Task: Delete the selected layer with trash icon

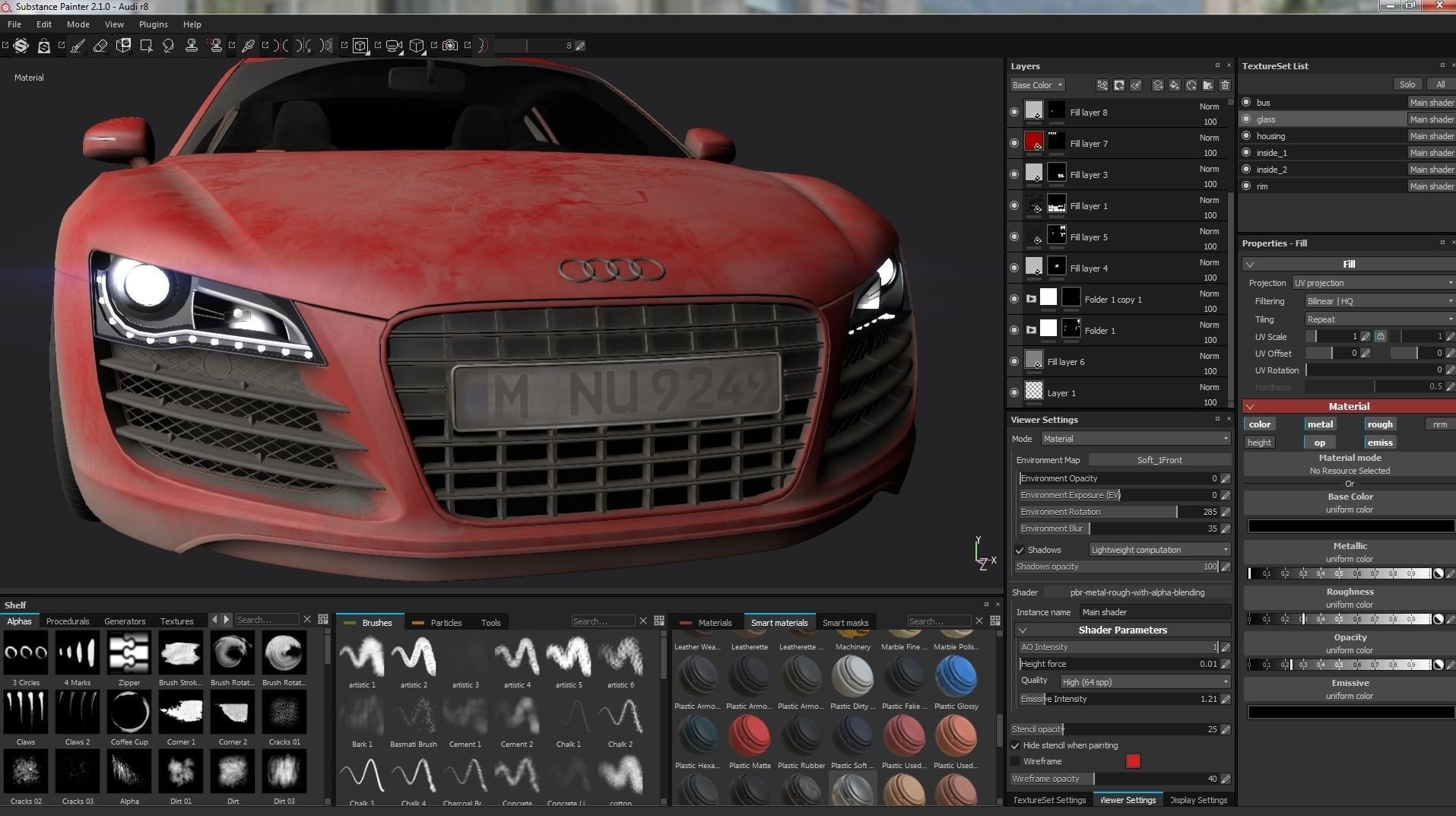Action: click(1225, 85)
